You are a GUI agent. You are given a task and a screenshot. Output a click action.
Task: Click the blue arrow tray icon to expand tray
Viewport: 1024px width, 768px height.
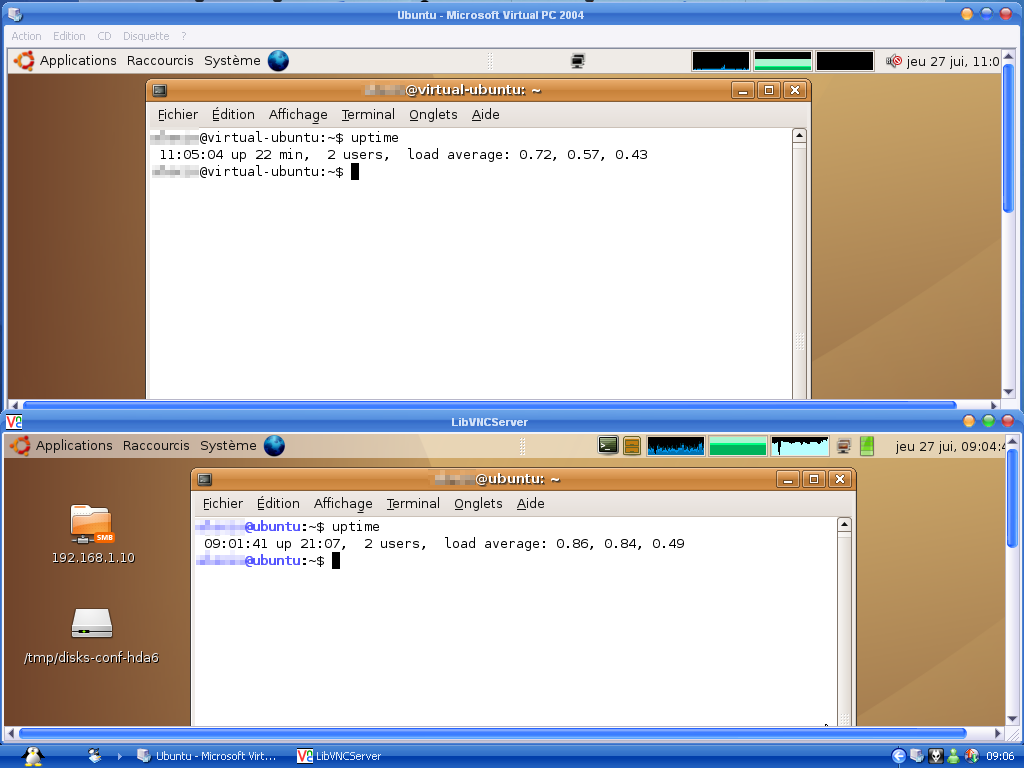point(899,756)
